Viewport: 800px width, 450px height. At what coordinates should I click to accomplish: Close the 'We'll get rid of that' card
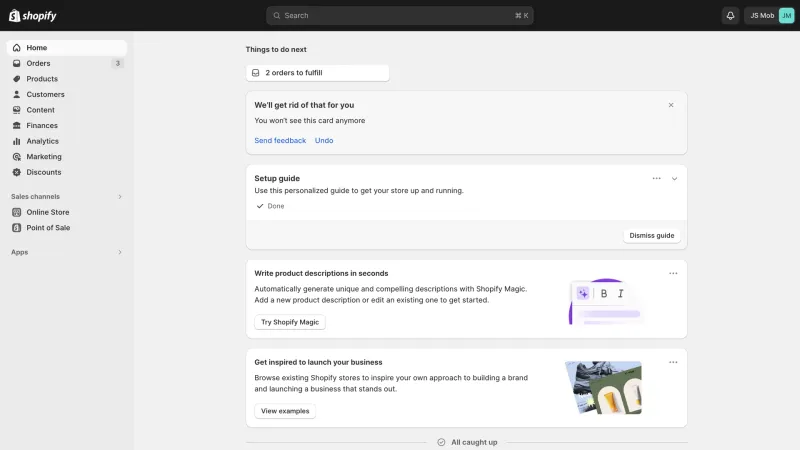671,105
